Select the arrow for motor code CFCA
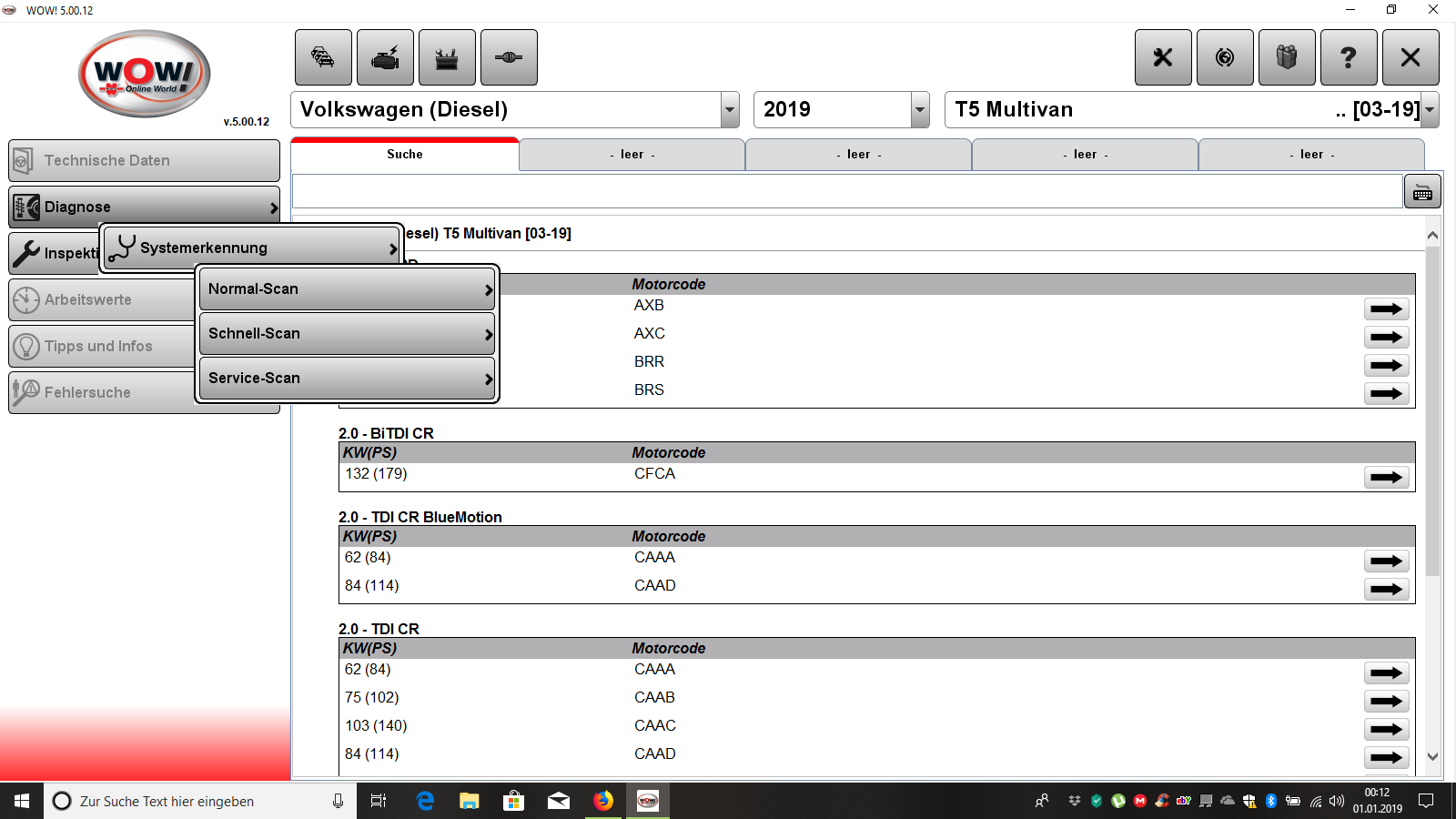 coord(1386,478)
